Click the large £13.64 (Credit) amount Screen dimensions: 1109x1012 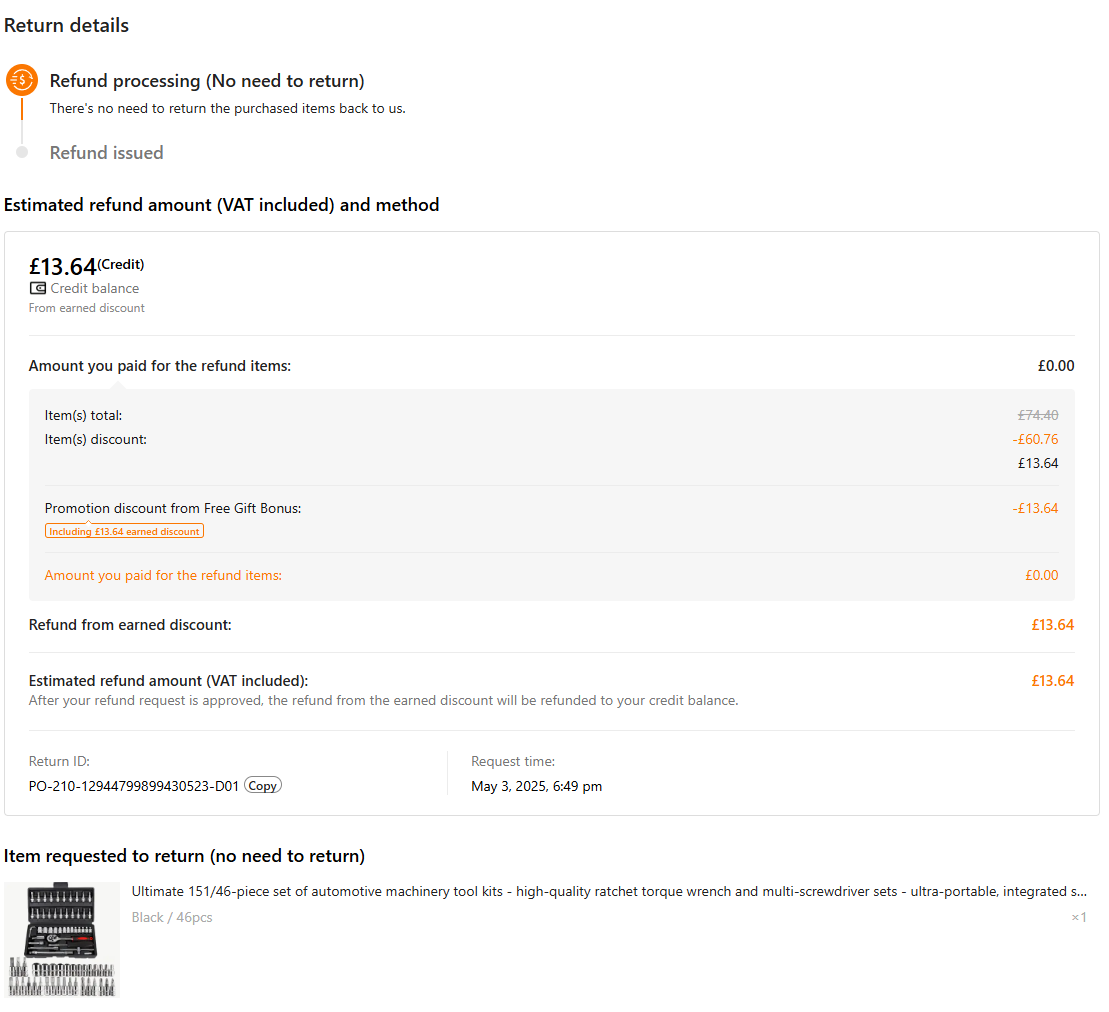[63, 266]
